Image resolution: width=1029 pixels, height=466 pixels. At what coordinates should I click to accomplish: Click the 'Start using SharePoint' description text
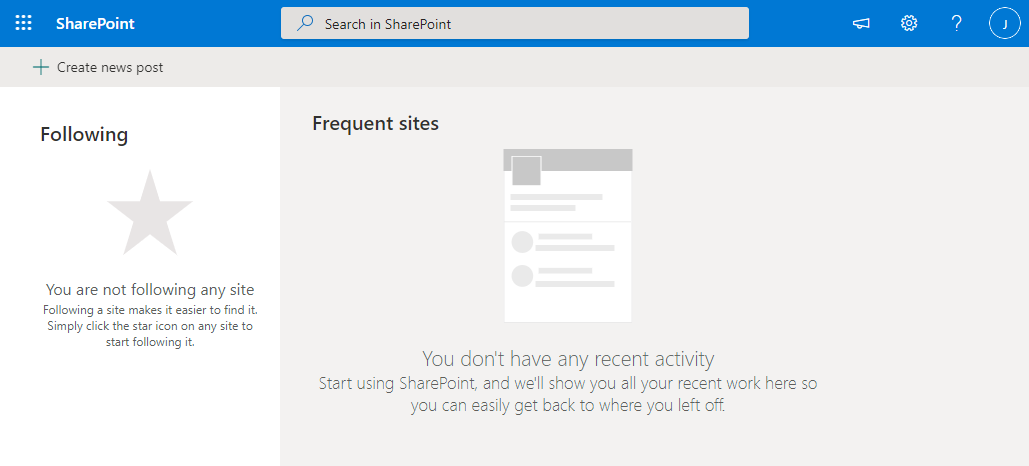pos(568,394)
